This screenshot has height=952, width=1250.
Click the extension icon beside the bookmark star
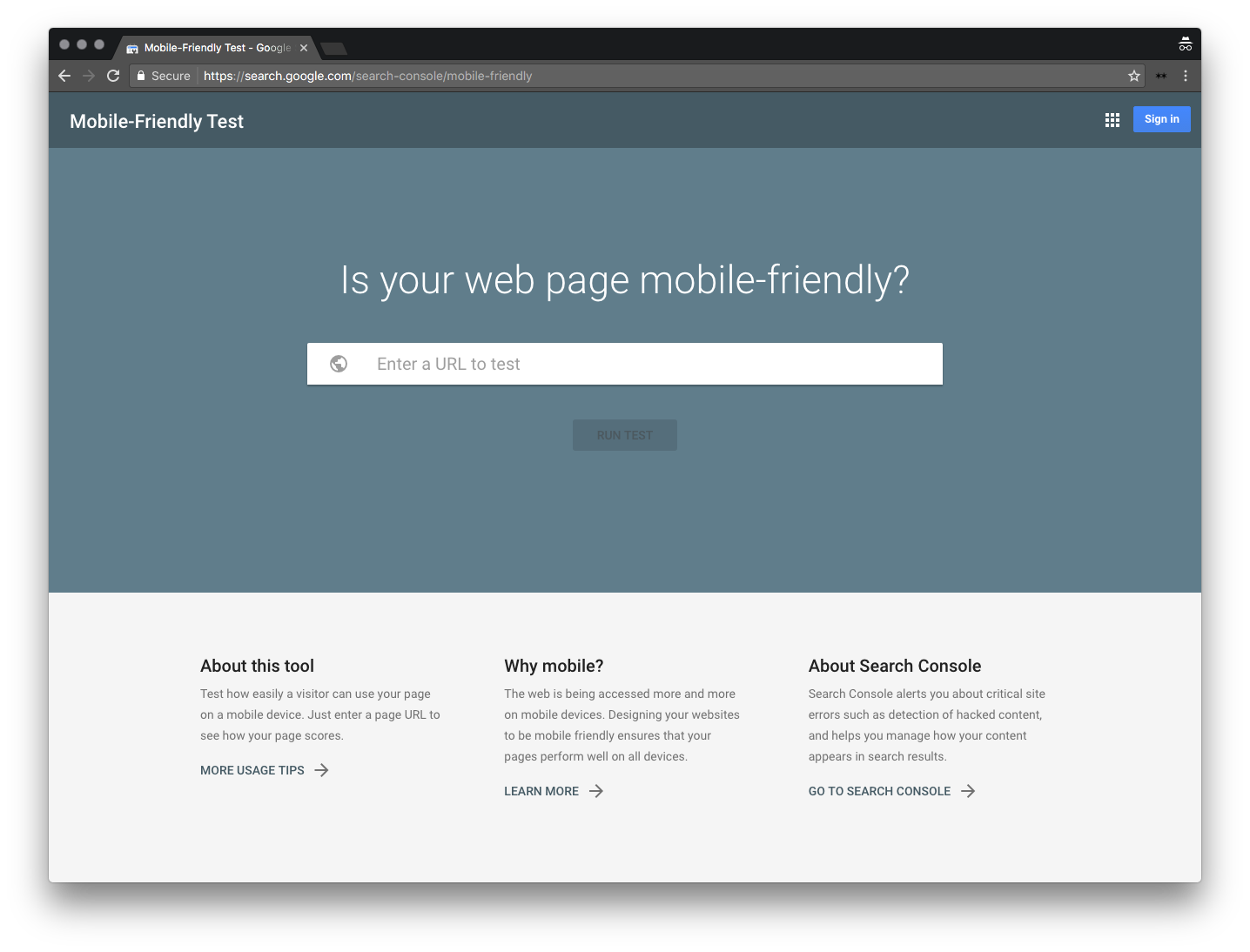[x=1161, y=76]
